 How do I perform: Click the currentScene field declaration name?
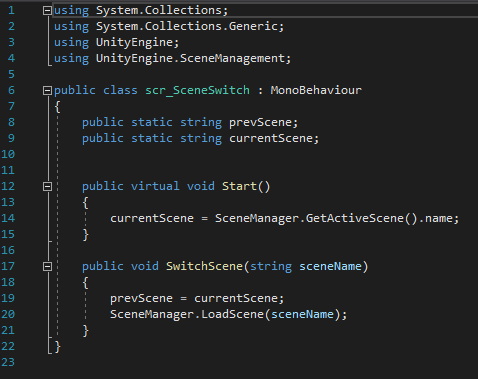[270, 138]
